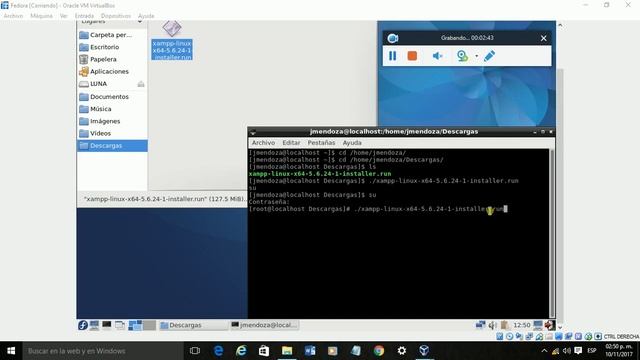Launch Internet Explorer from taskbar
Viewport: 640px width, 360px height.
[241, 351]
